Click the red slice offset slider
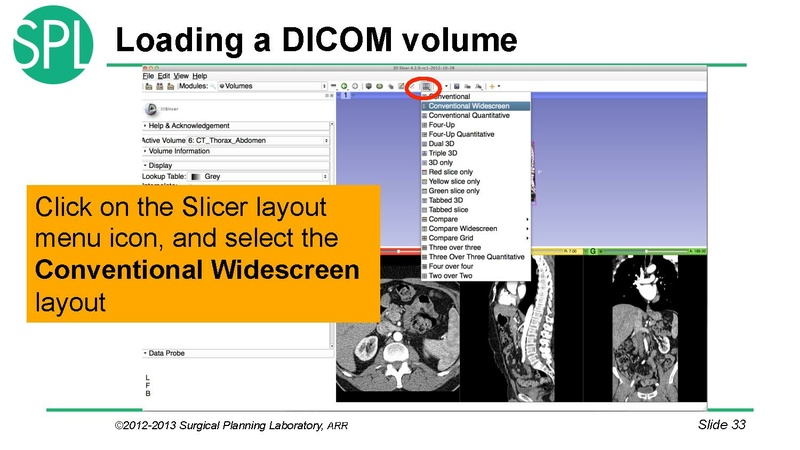The image size is (800, 450). (x=400, y=252)
